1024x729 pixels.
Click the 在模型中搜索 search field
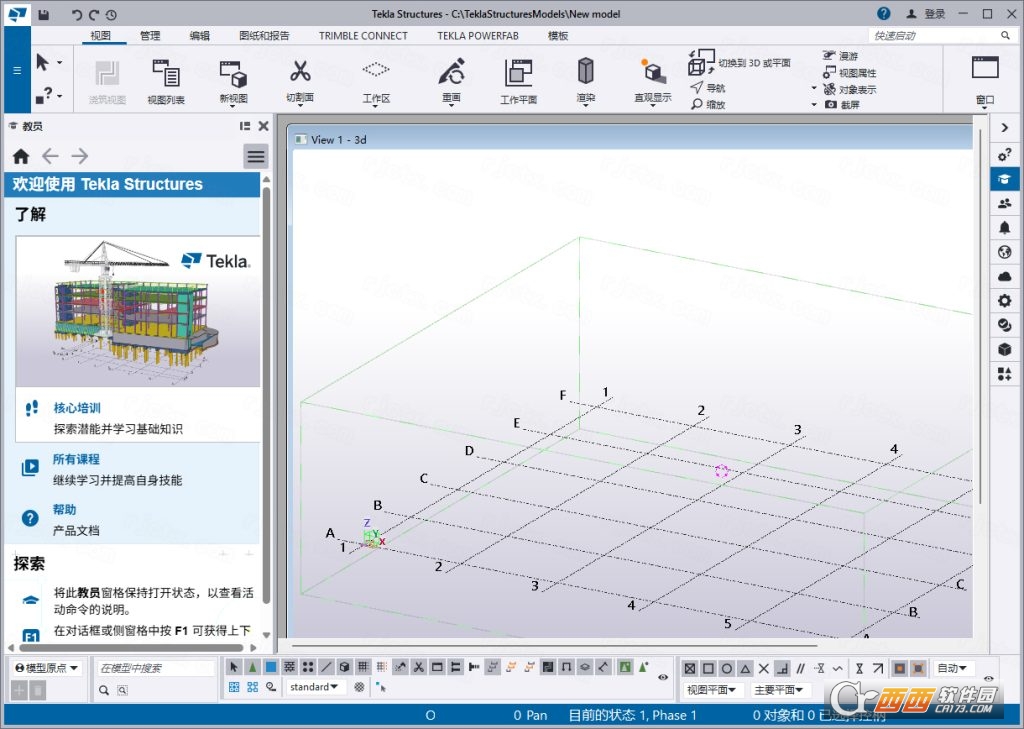point(155,668)
